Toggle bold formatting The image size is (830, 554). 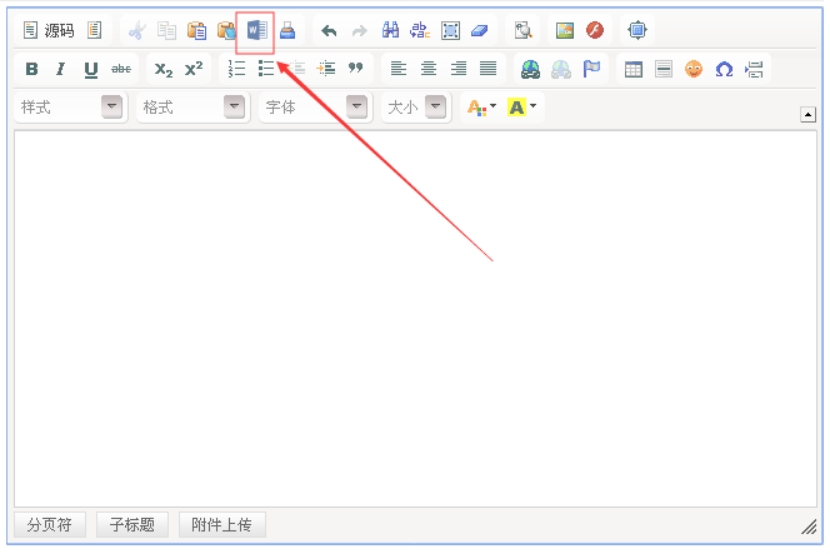click(32, 69)
